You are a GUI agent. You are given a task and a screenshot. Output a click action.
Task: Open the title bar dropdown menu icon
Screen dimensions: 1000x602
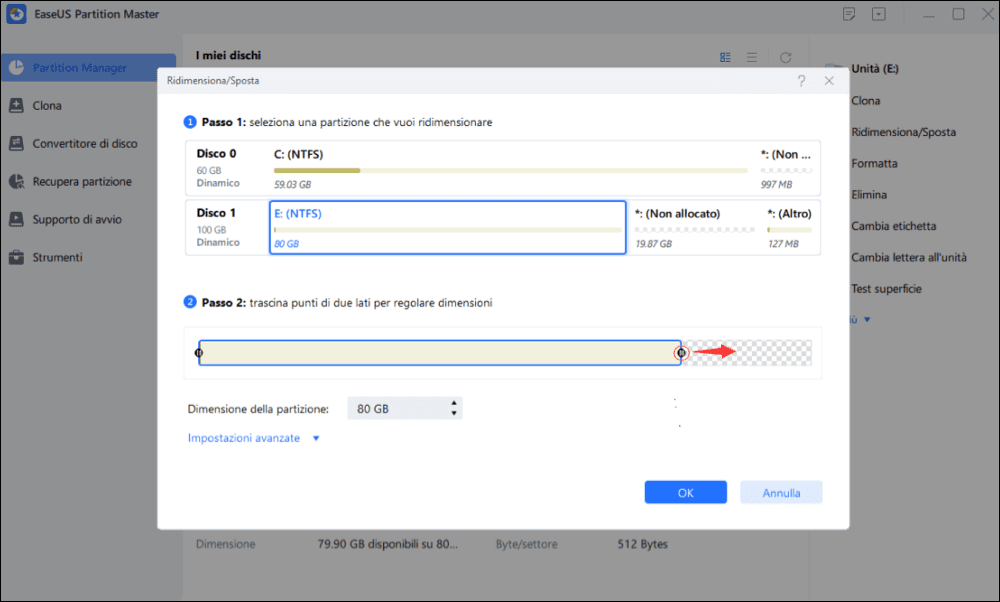879,14
